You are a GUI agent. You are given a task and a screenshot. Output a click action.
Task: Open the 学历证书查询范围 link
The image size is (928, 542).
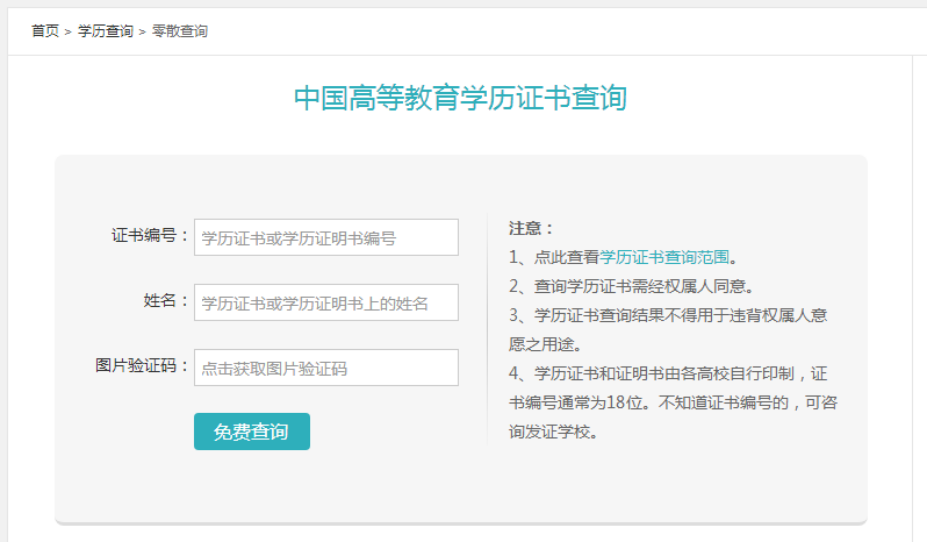pyautogui.click(x=665, y=257)
